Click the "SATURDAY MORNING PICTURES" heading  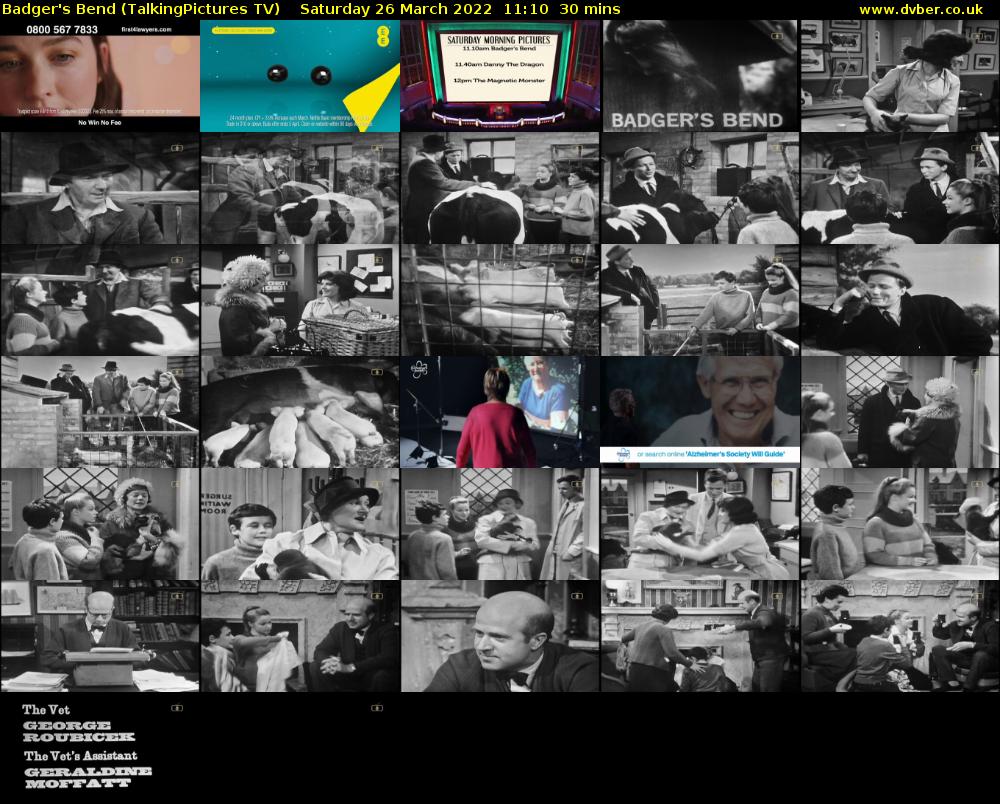coord(499,40)
